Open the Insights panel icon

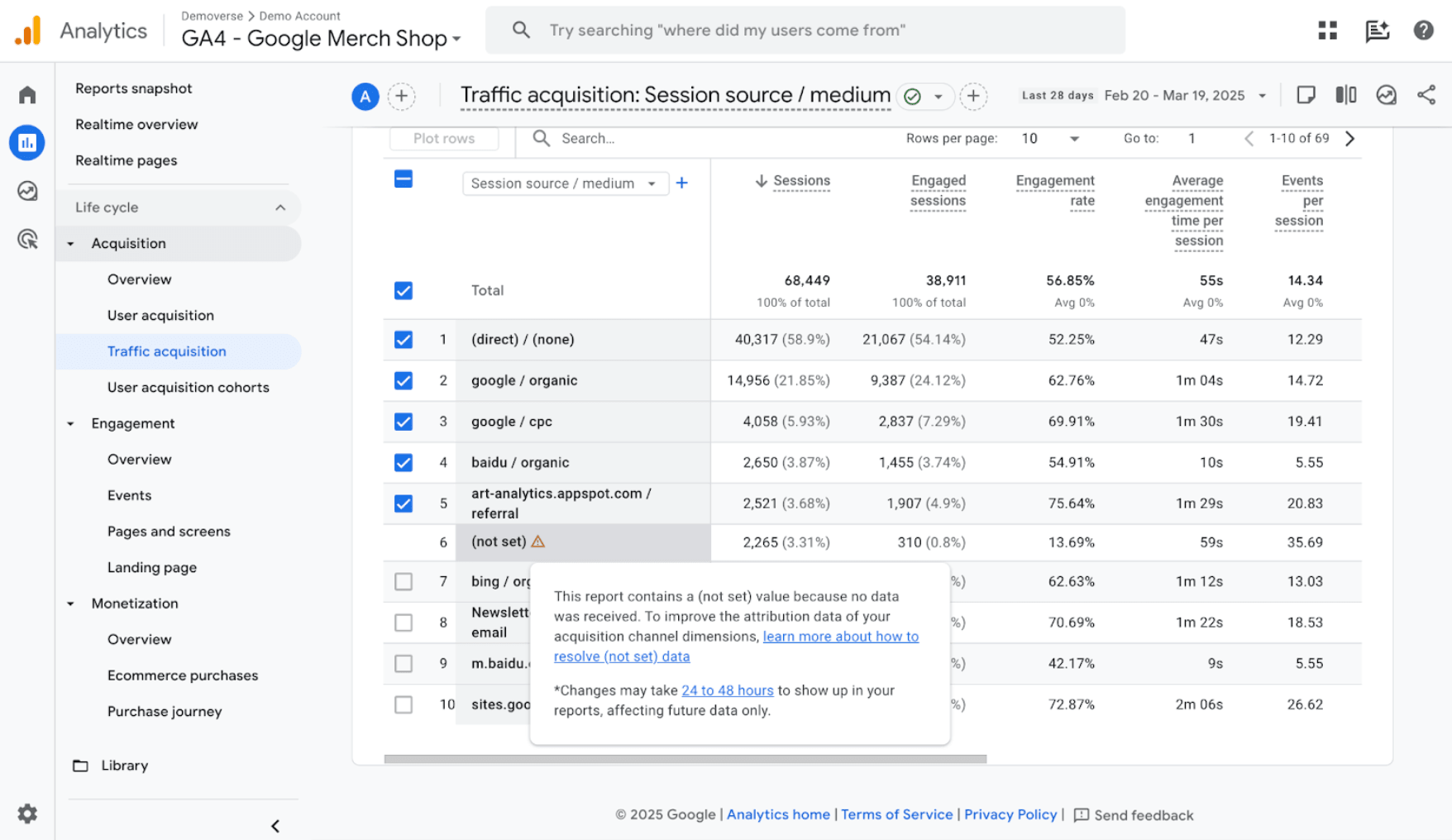pos(1385,94)
